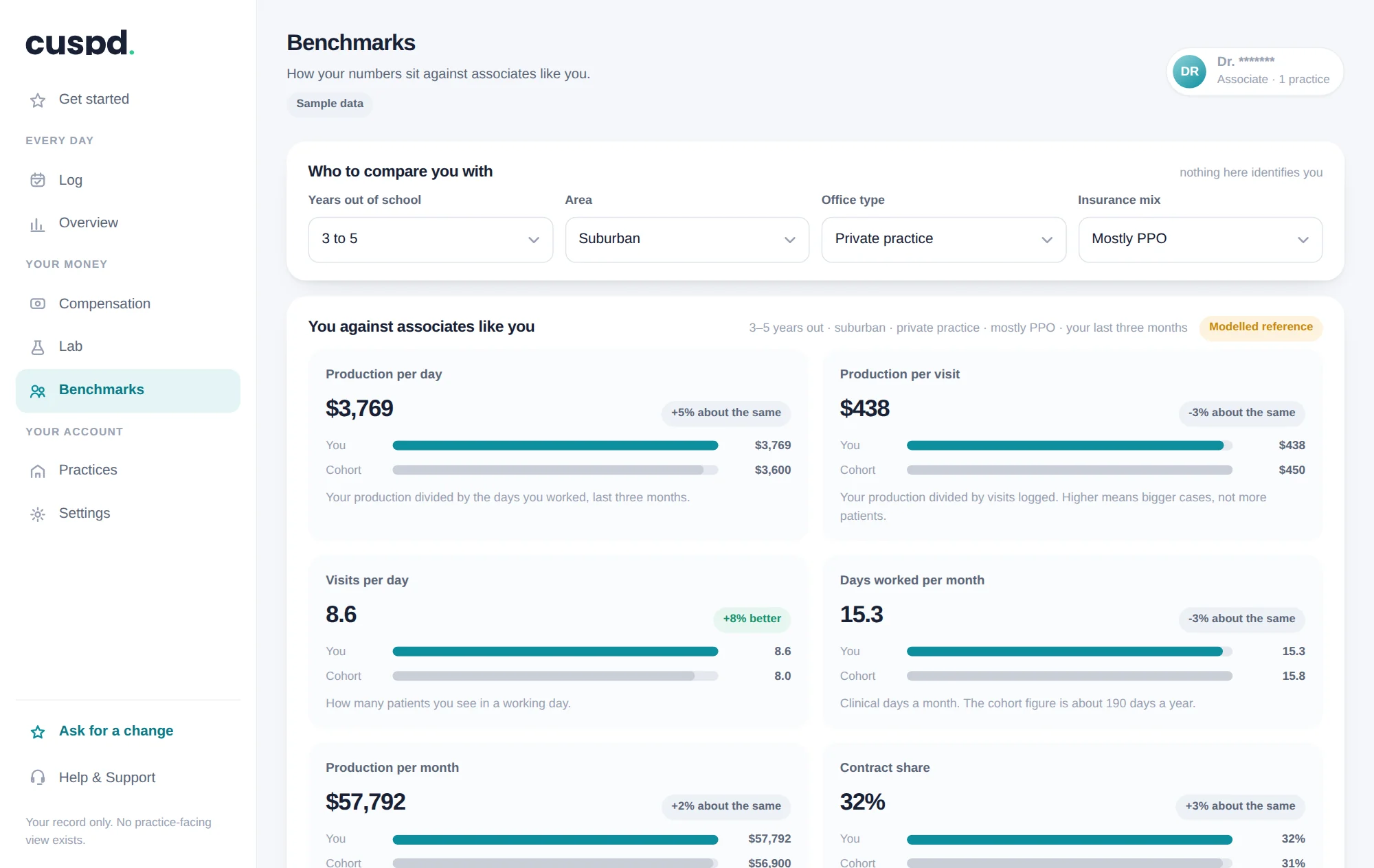Click the Sample data badge
The height and width of the screenshot is (868, 1374).
coord(330,104)
